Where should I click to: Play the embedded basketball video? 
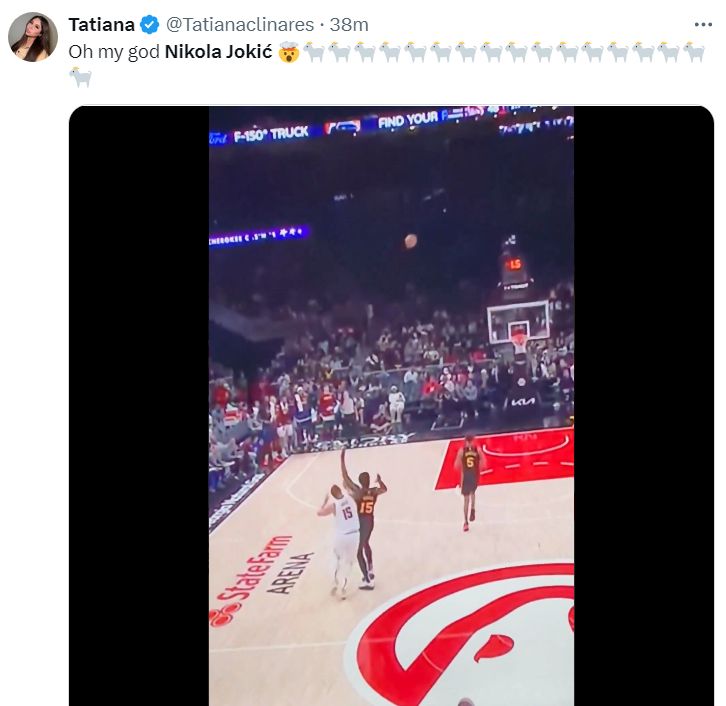391,405
